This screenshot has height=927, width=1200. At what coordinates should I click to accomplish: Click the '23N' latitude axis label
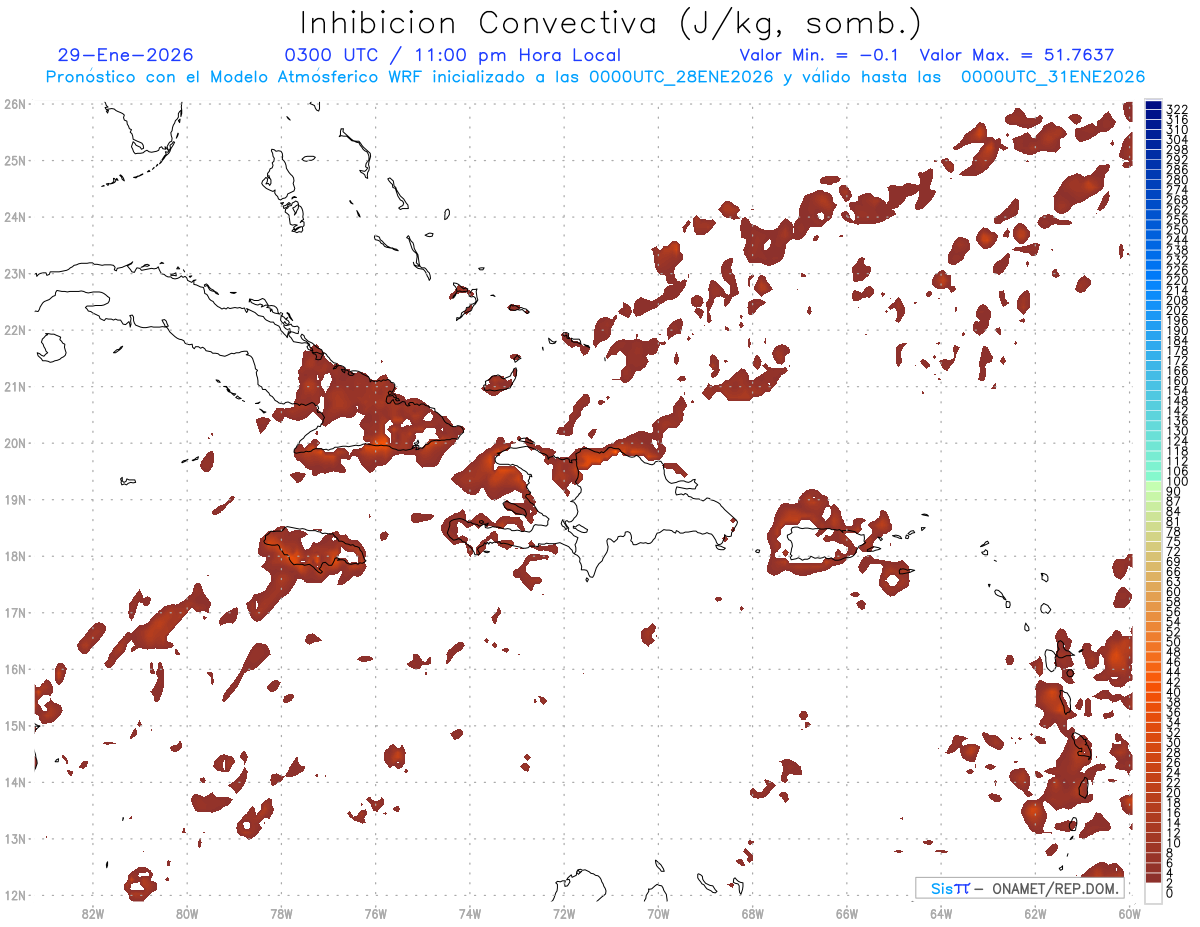[15, 273]
